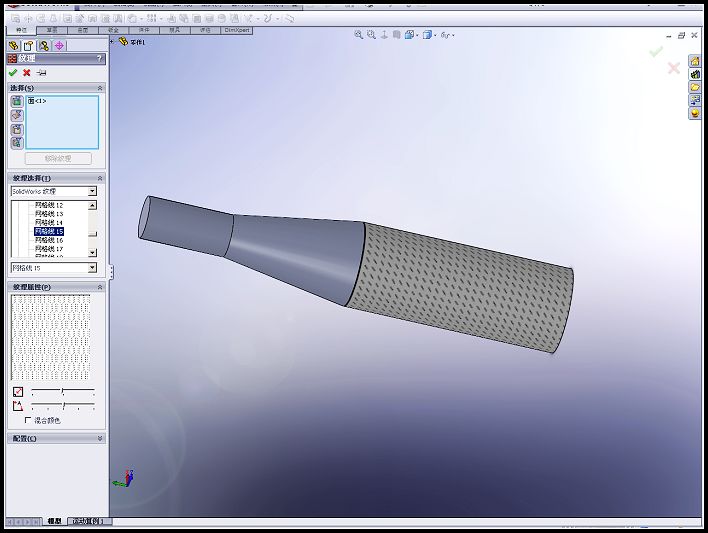This screenshot has height=533, width=708.
Task: Switch to the 模型 tab at bottom
Action: [x=55, y=521]
